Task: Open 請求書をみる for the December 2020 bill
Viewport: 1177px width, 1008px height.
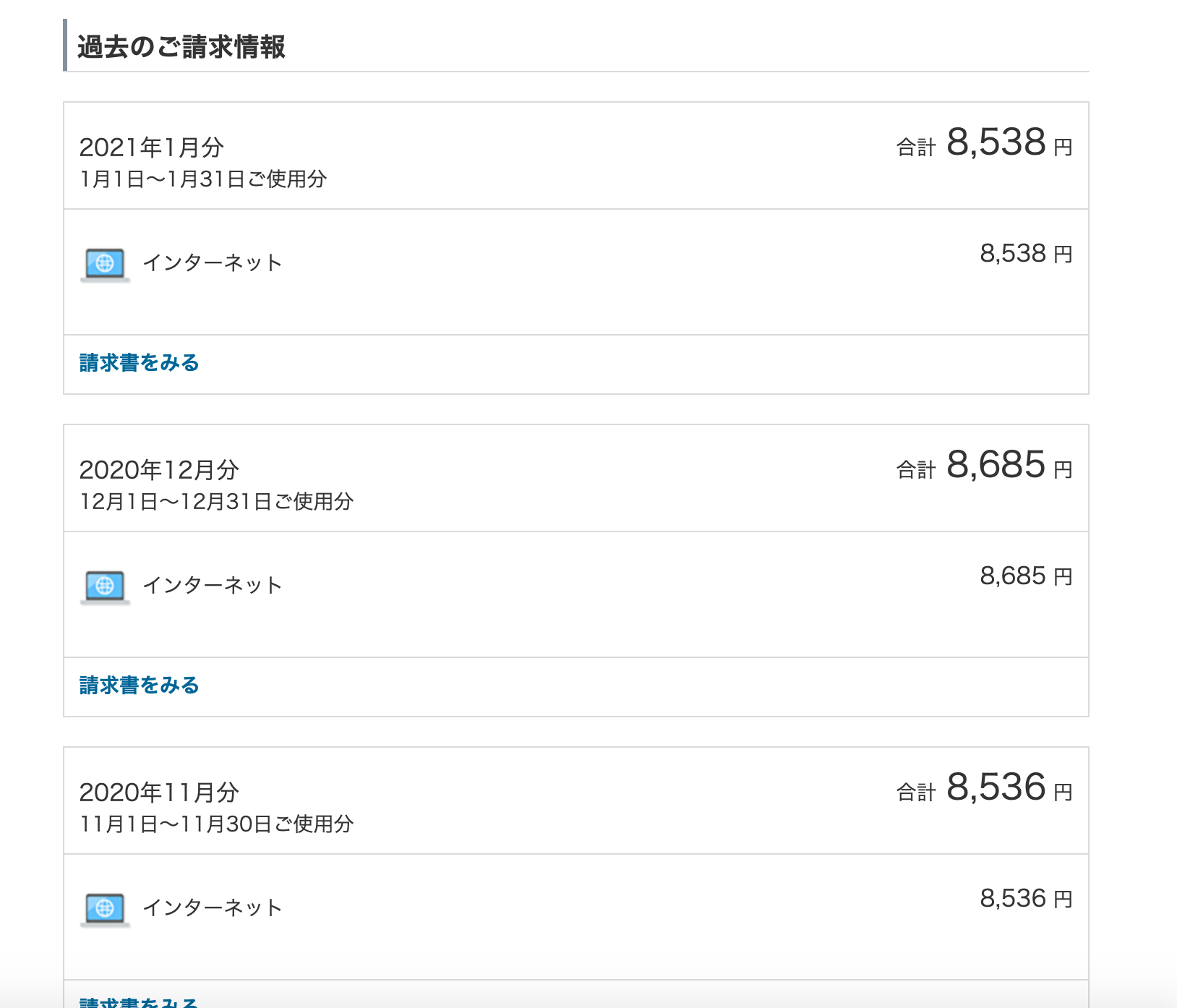Action: click(x=139, y=685)
